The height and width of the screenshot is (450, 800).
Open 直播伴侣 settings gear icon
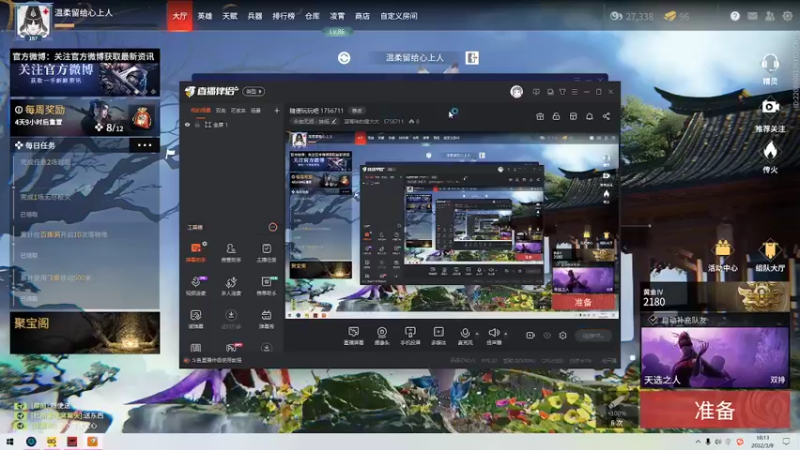pos(563,336)
